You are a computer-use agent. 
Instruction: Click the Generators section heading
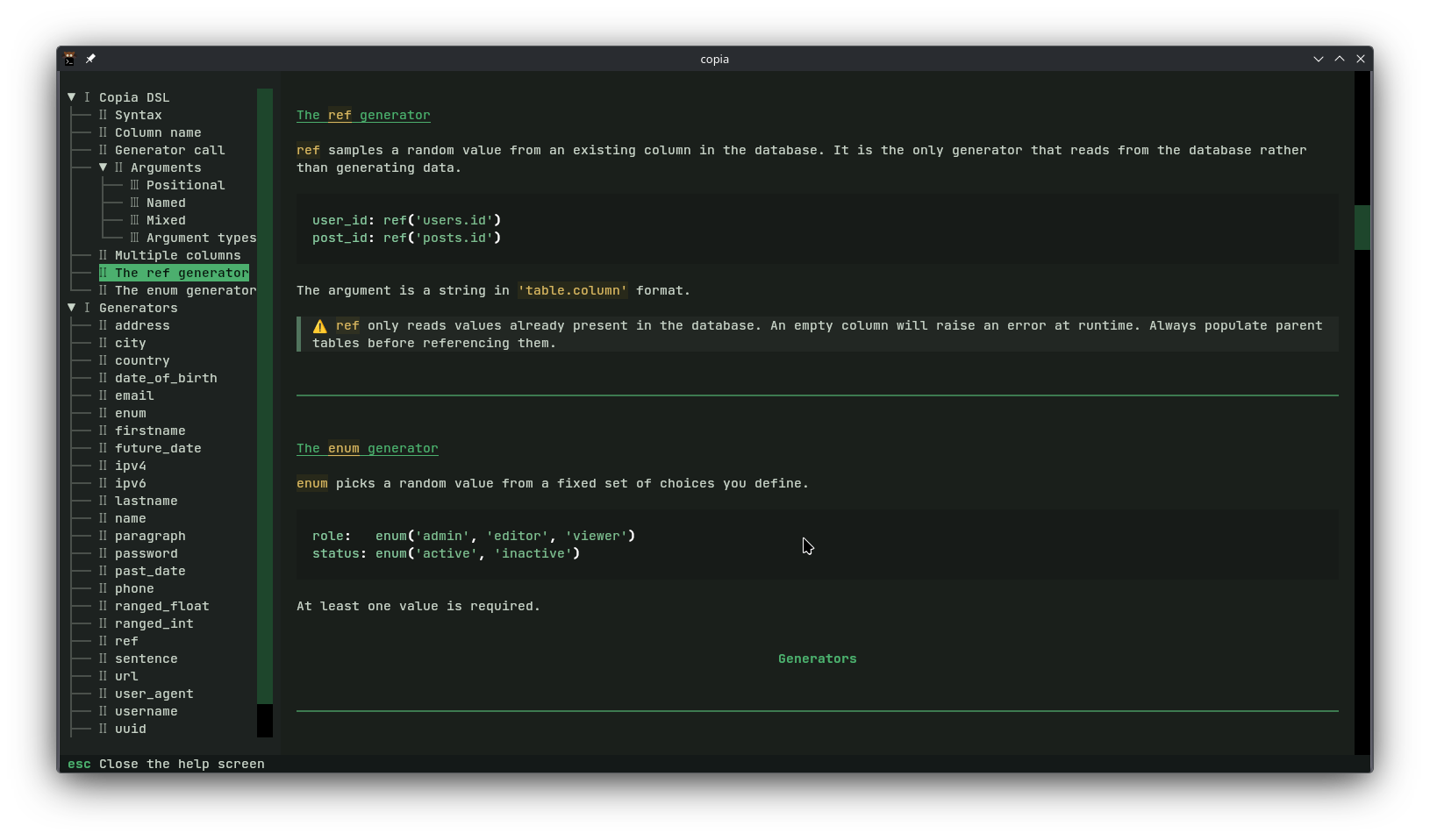pyautogui.click(x=817, y=658)
